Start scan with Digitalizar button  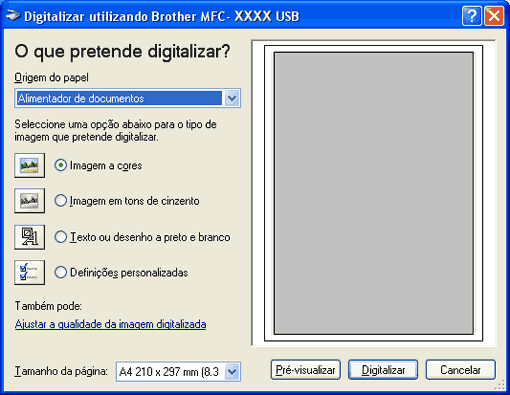click(x=383, y=370)
